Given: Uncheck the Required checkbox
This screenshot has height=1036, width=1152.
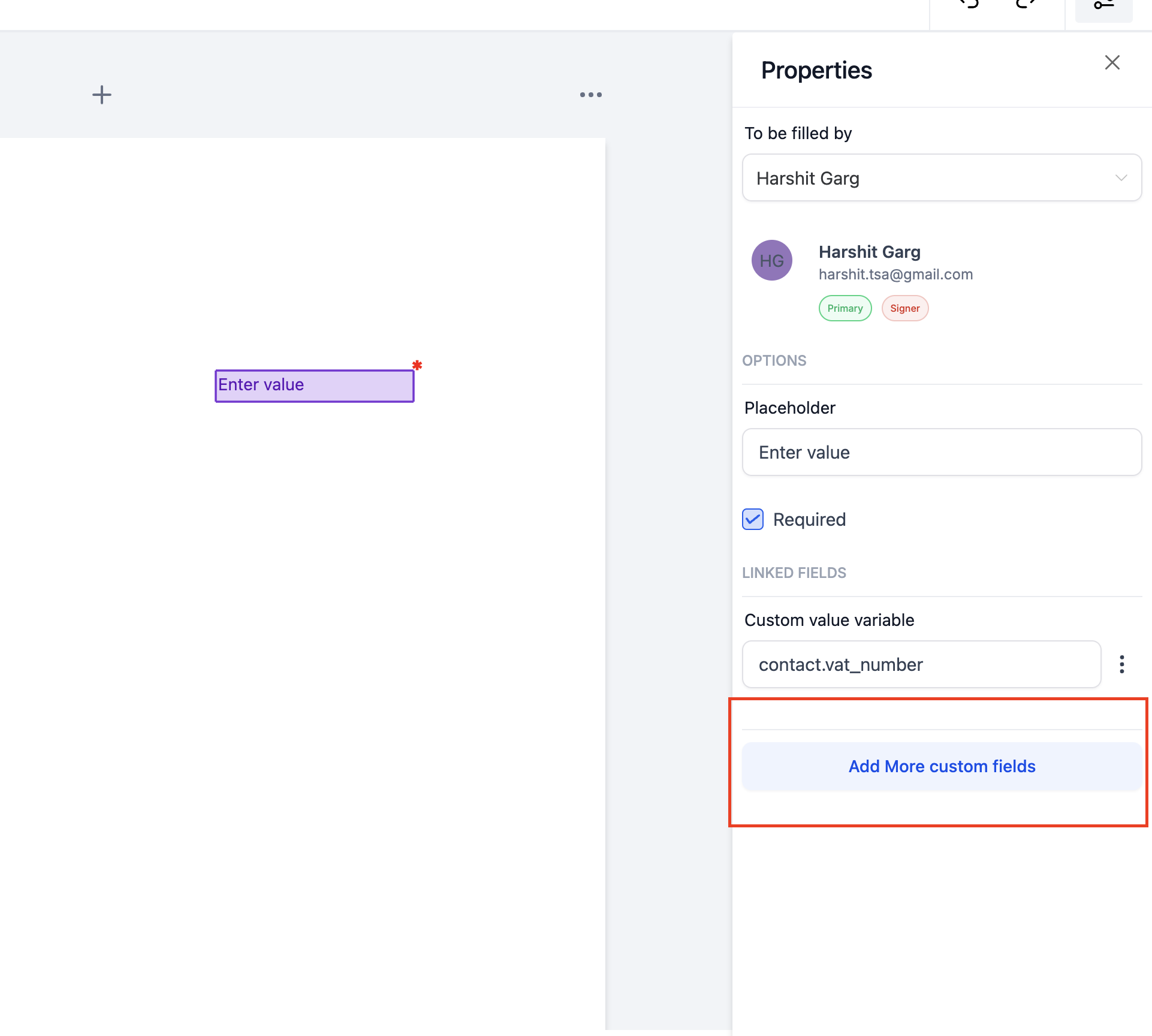Looking at the screenshot, I should (x=753, y=519).
